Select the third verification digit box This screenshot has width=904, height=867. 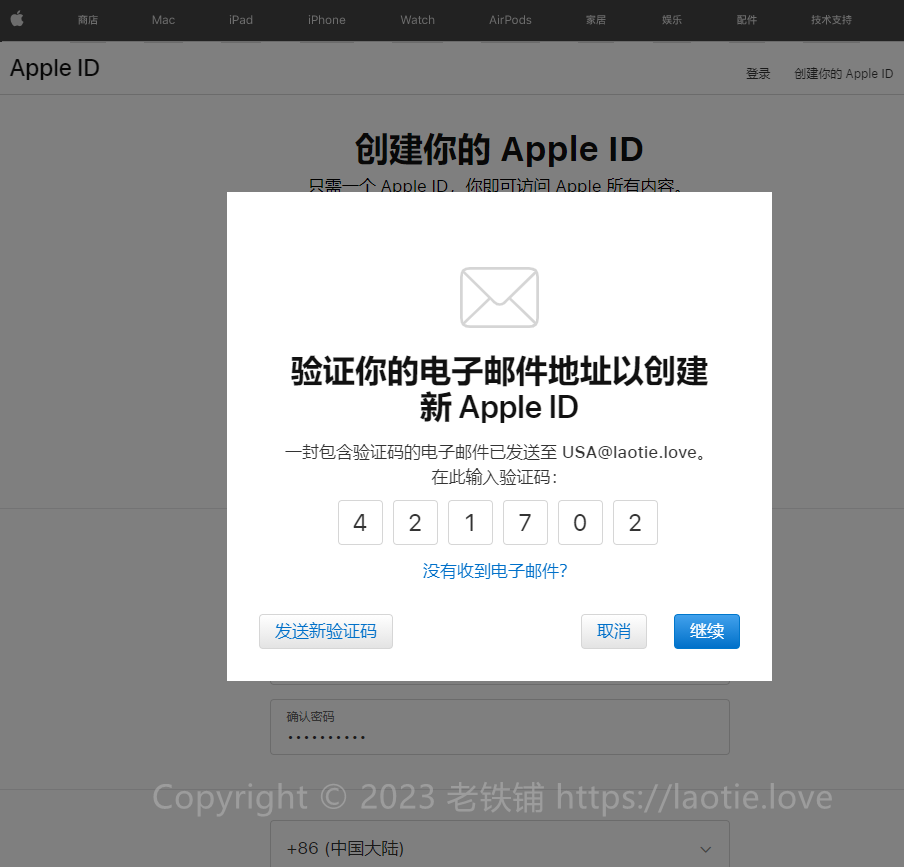click(x=470, y=523)
